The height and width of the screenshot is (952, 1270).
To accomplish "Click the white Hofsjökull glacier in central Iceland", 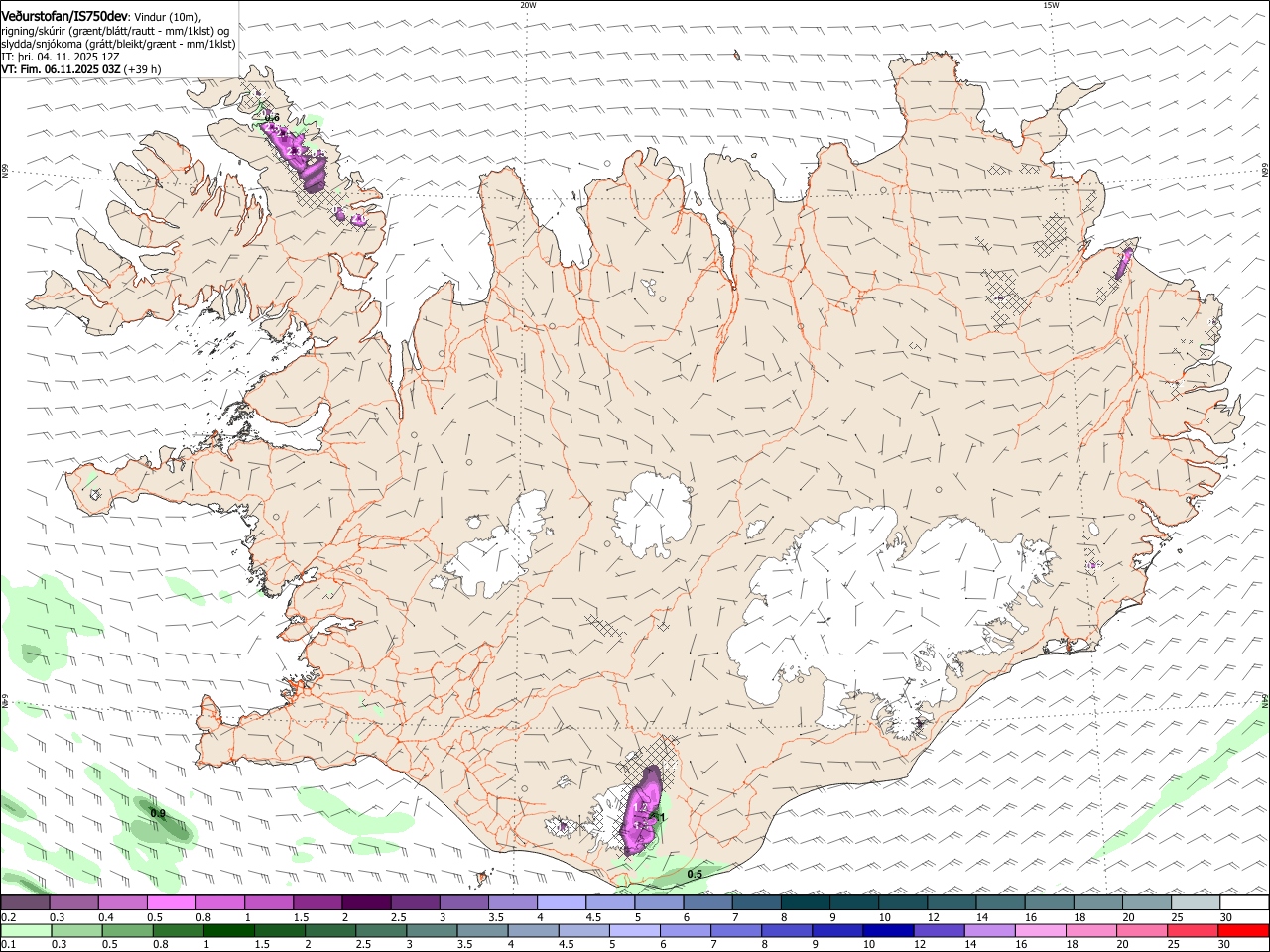I will tap(652, 512).
